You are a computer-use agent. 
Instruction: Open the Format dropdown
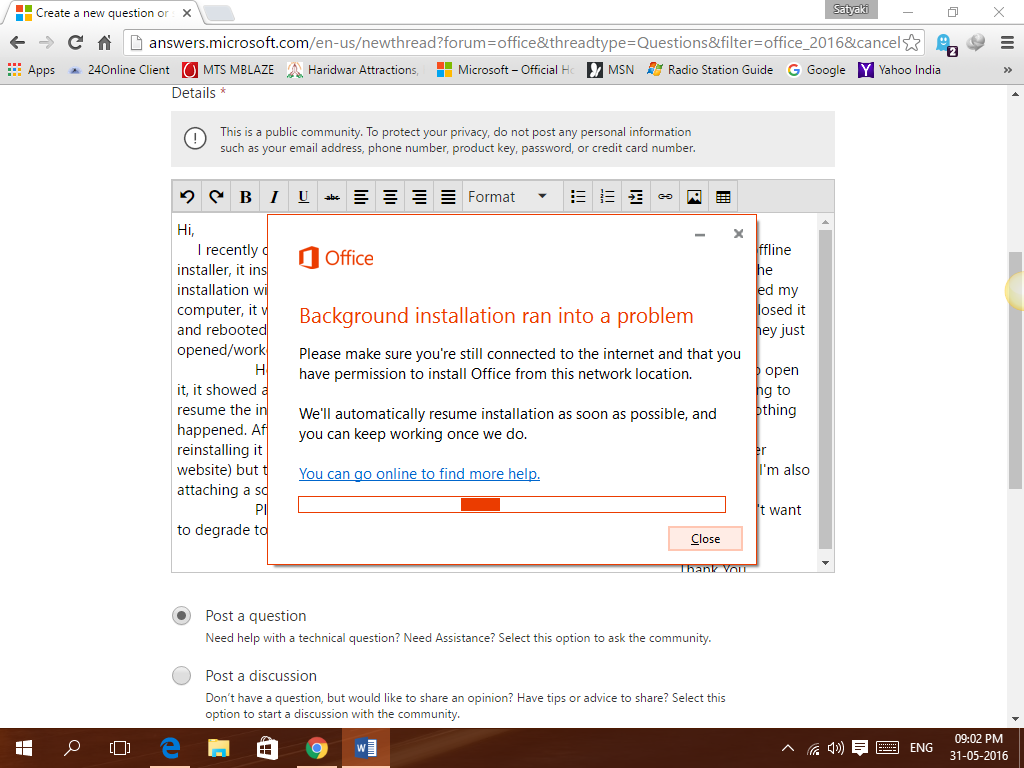click(508, 197)
